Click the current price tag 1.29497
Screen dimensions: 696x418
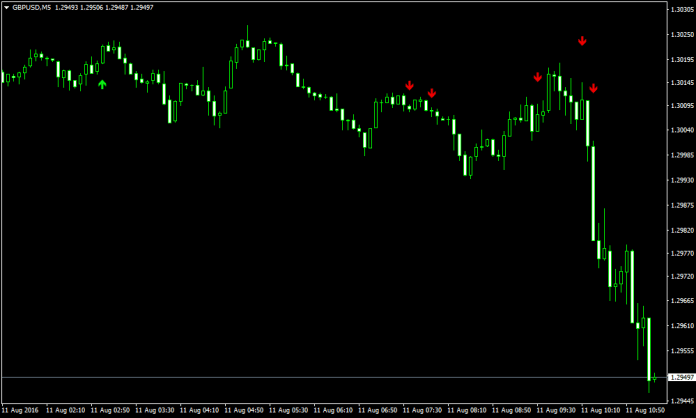680,377
